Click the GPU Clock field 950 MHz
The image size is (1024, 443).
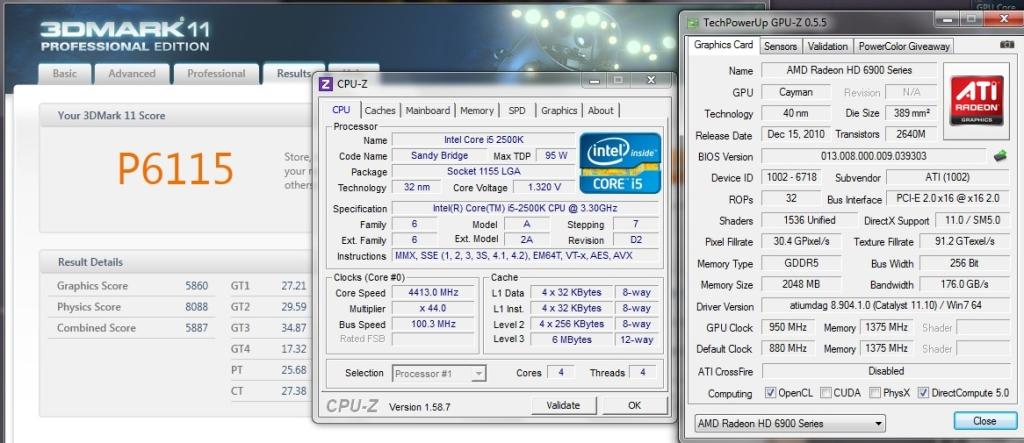(788, 327)
